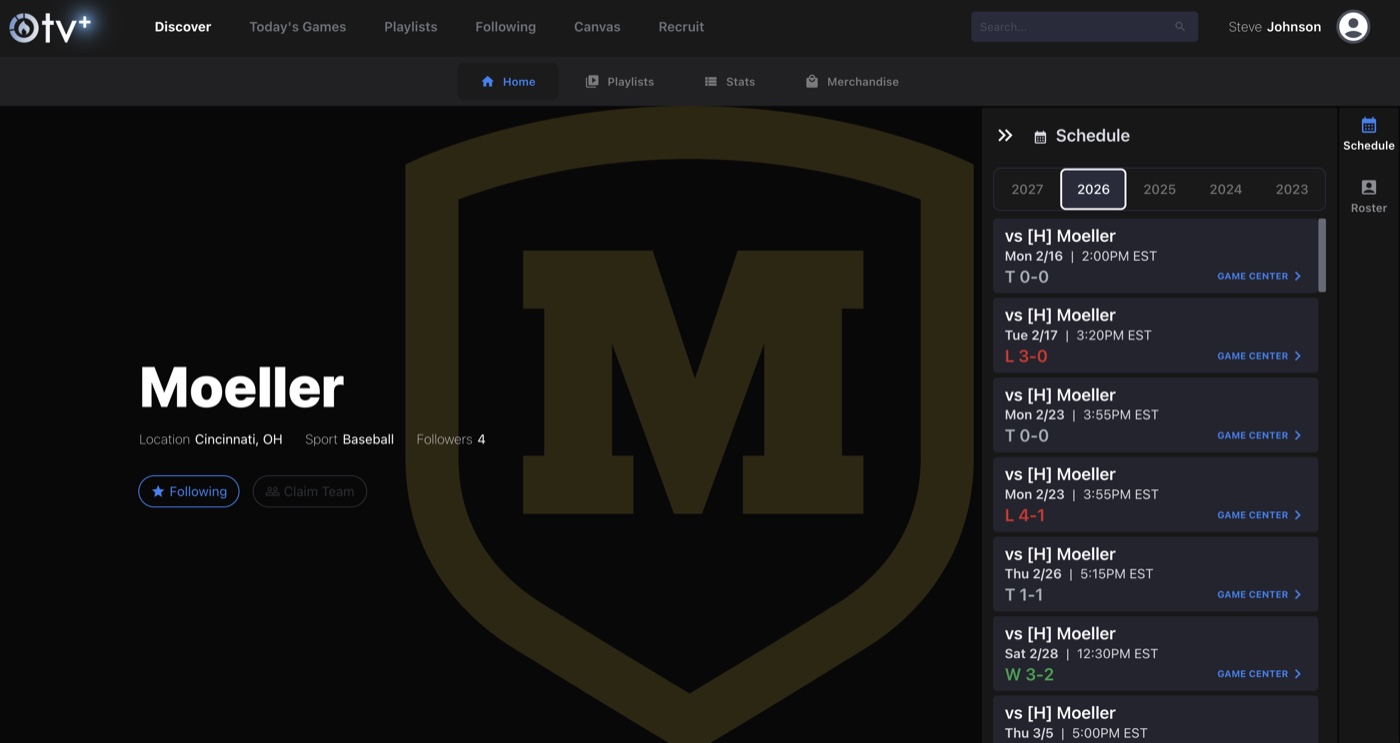Click the Thu 3/5 game card
This screenshot has height=743, width=1400.
(1155, 719)
